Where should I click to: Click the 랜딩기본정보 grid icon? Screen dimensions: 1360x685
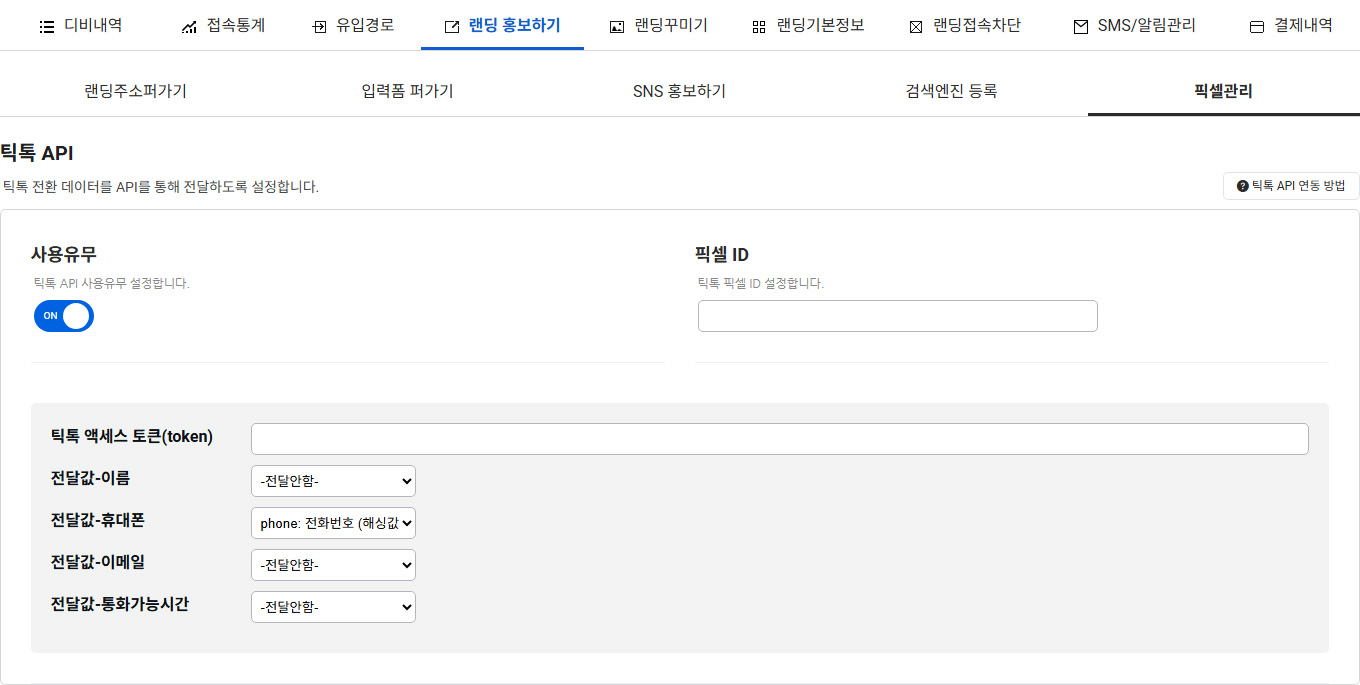[759, 27]
